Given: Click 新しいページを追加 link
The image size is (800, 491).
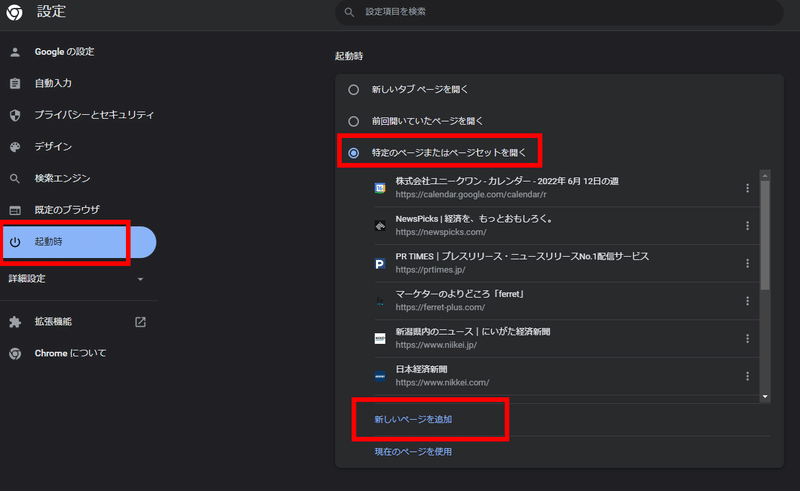Looking at the screenshot, I should (x=413, y=420).
